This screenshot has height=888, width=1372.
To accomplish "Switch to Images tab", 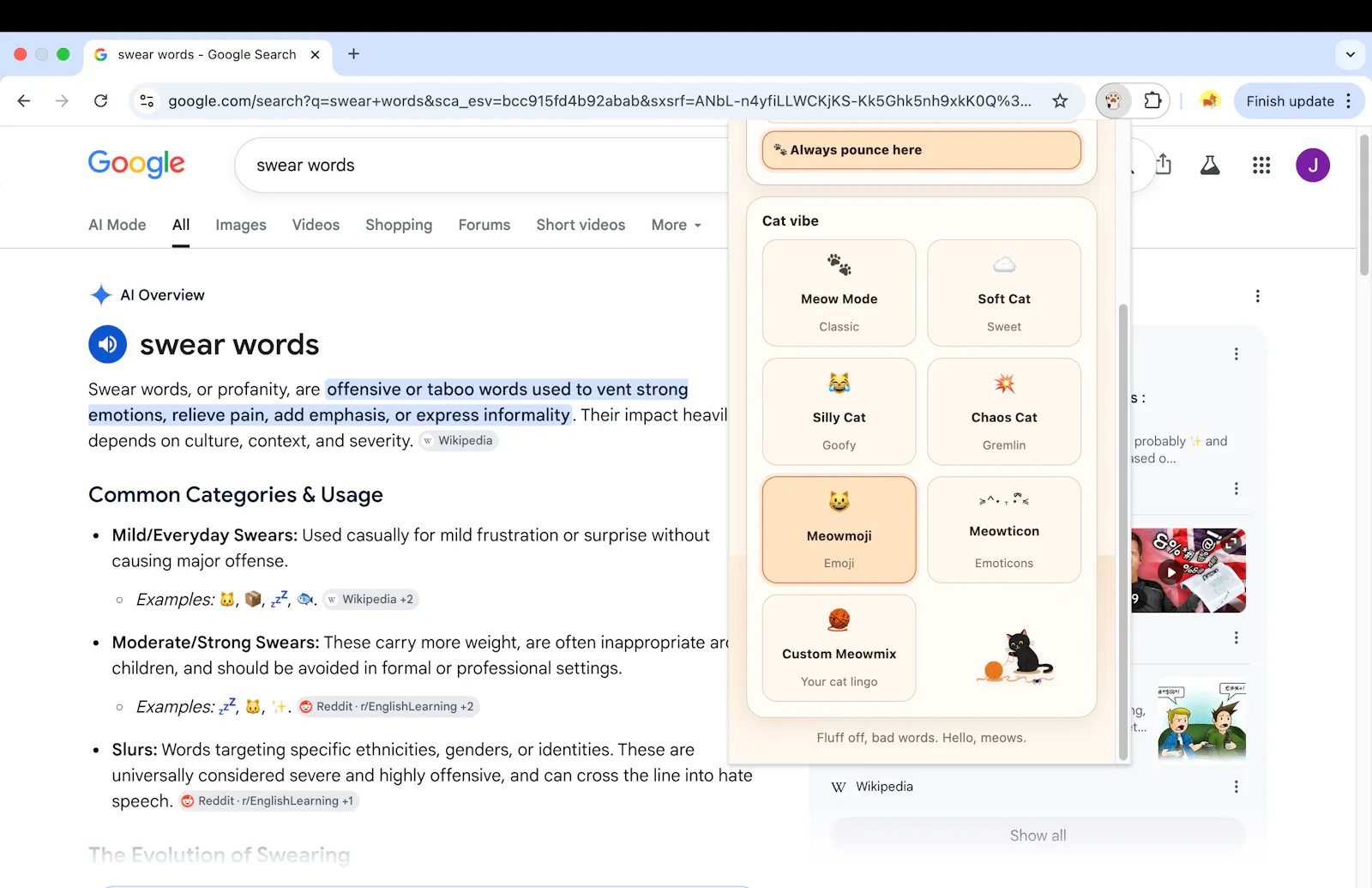I will click(241, 225).
